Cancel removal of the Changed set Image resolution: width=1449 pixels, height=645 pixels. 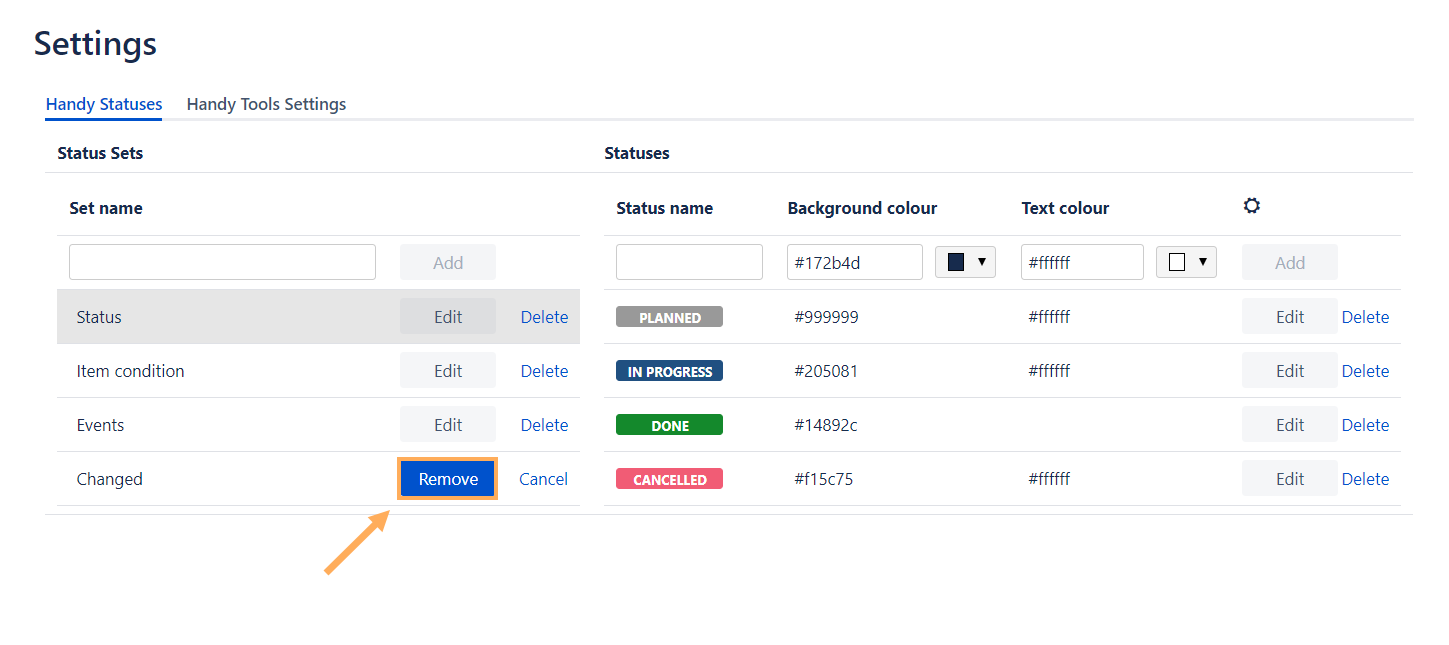coord(543,479)
